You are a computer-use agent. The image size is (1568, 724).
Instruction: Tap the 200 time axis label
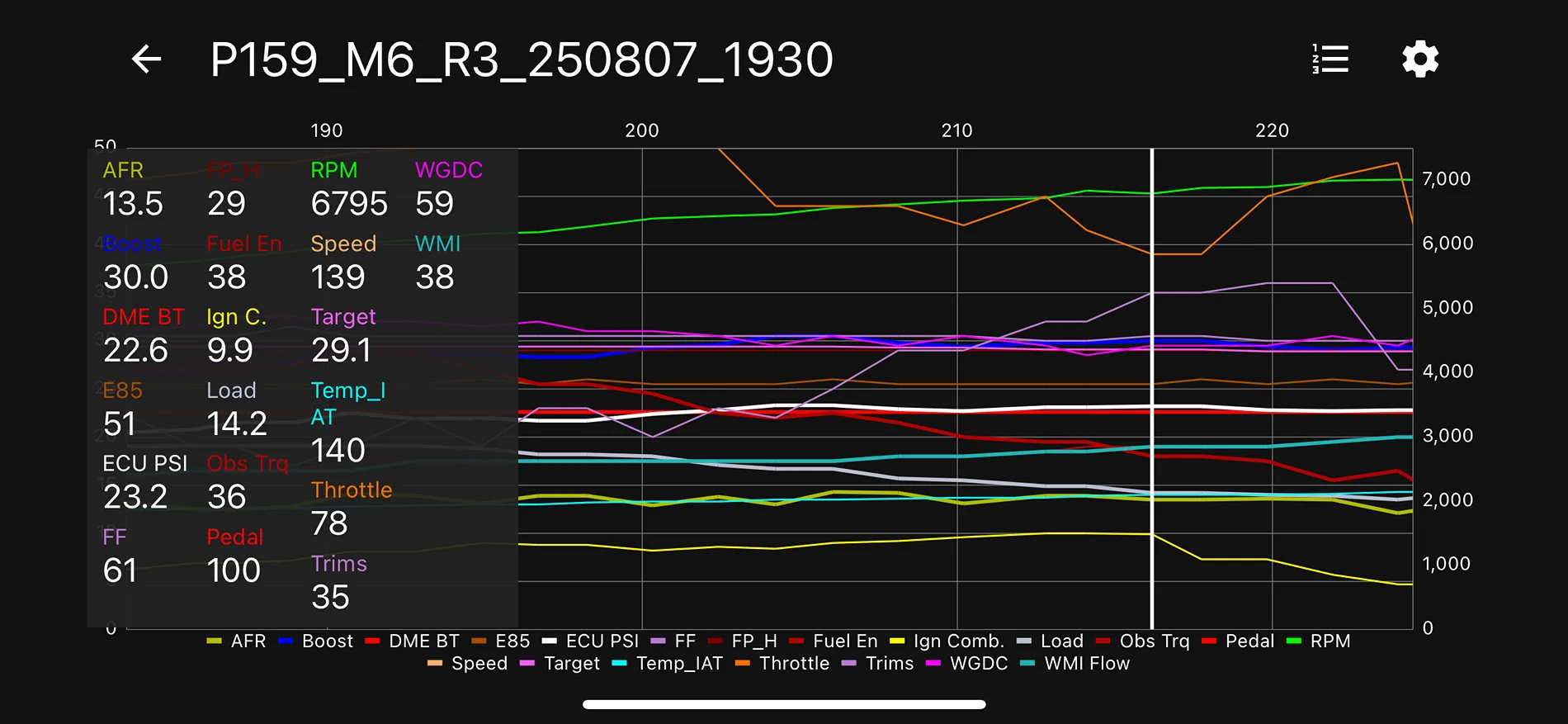click(642, 130)
